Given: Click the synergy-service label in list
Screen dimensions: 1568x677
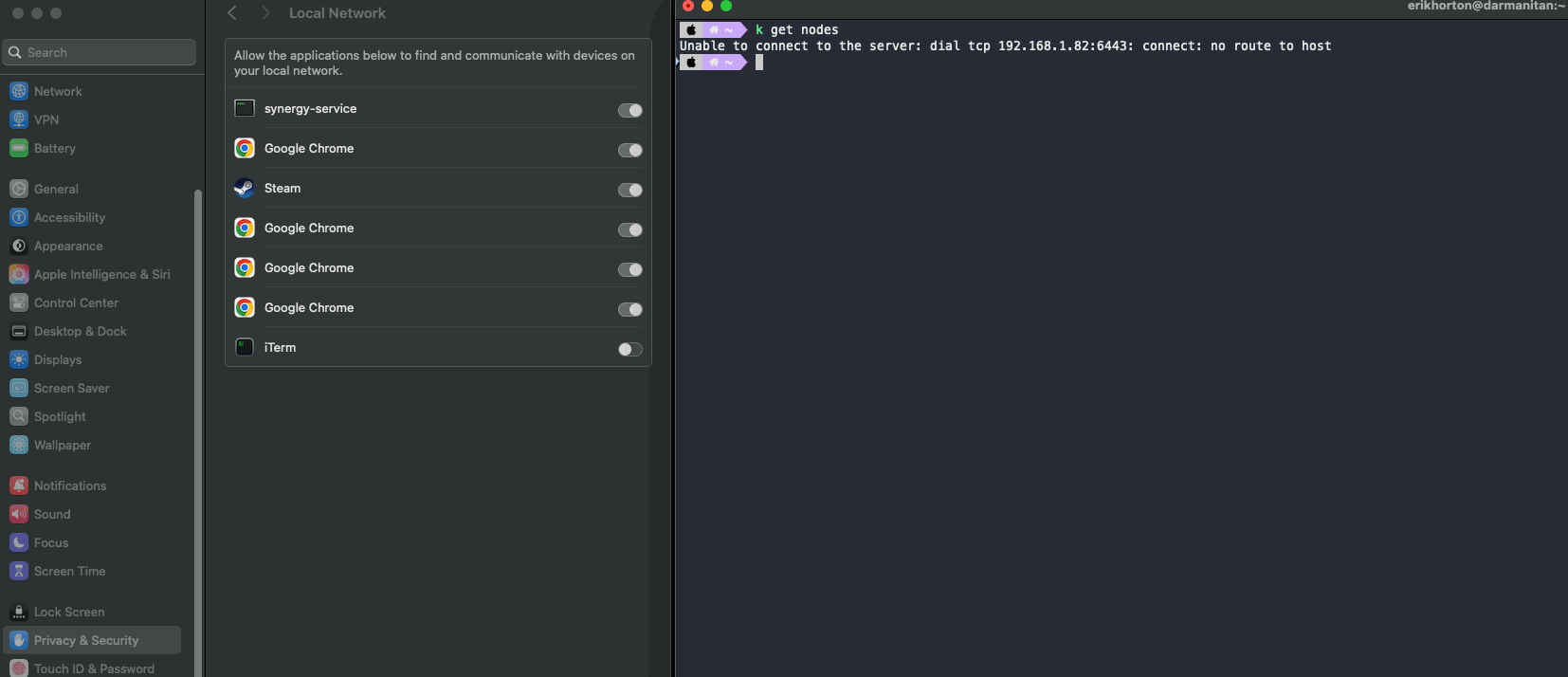Looking at the screenshot, I should tap(311, 108).
